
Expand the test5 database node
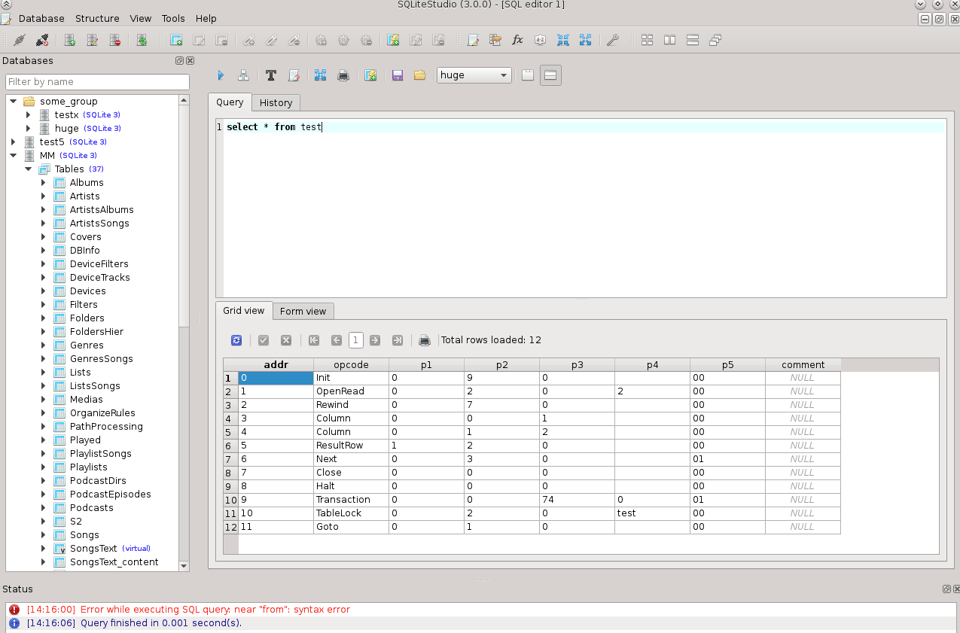(13, 142)
